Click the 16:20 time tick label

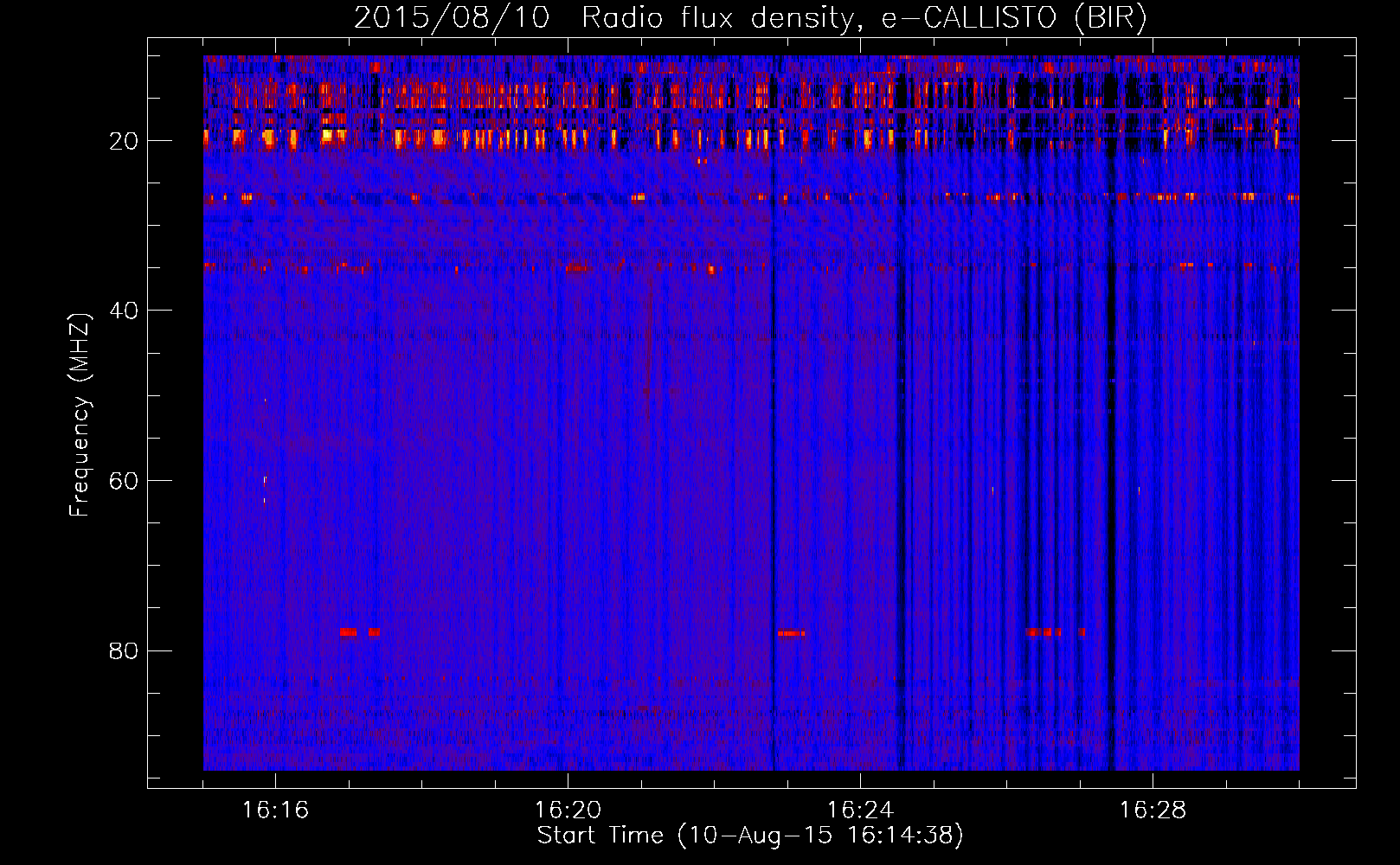click(568, 811)
